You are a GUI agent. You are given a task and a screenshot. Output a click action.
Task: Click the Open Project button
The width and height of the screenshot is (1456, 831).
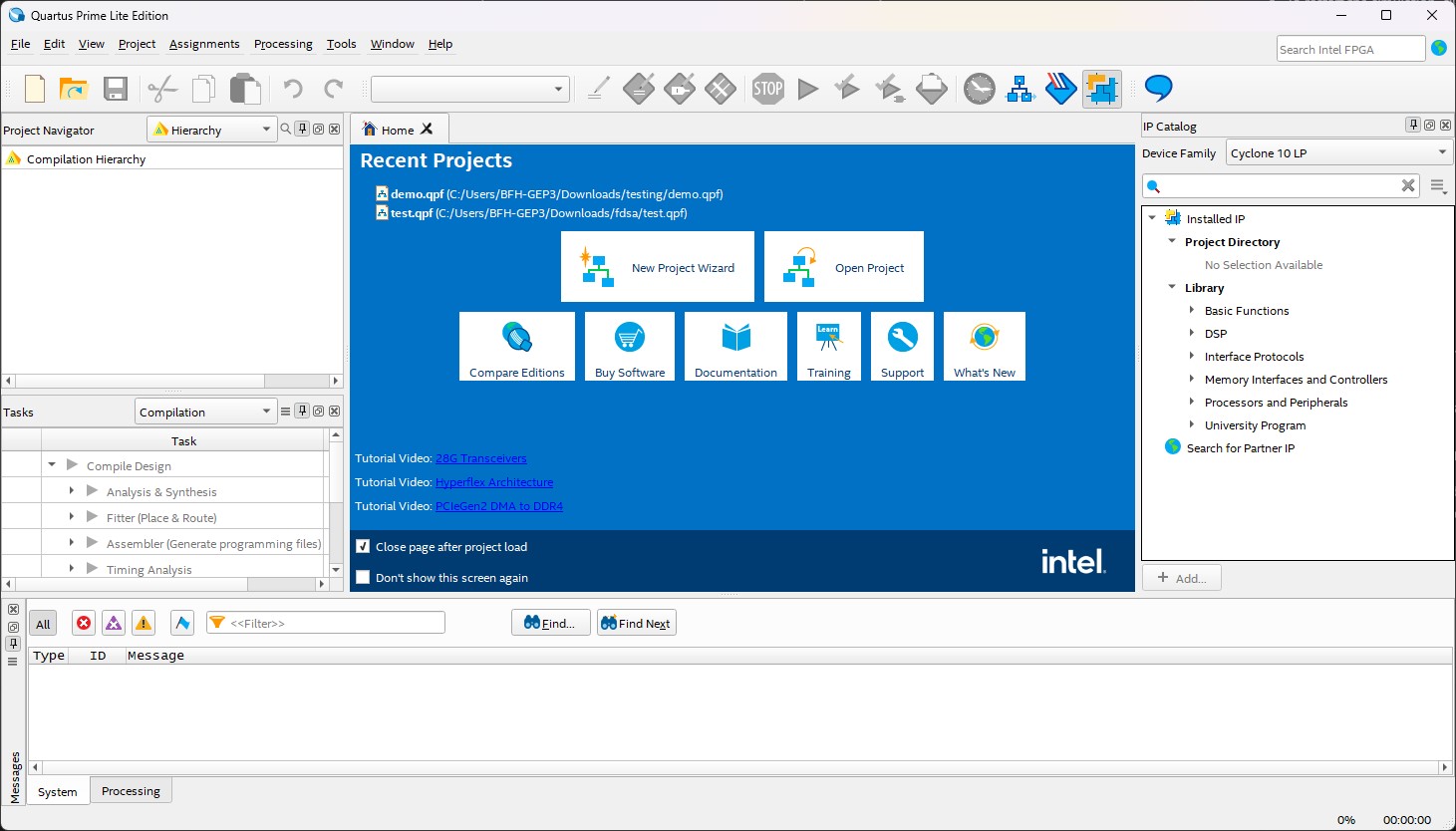coord(844,267)
